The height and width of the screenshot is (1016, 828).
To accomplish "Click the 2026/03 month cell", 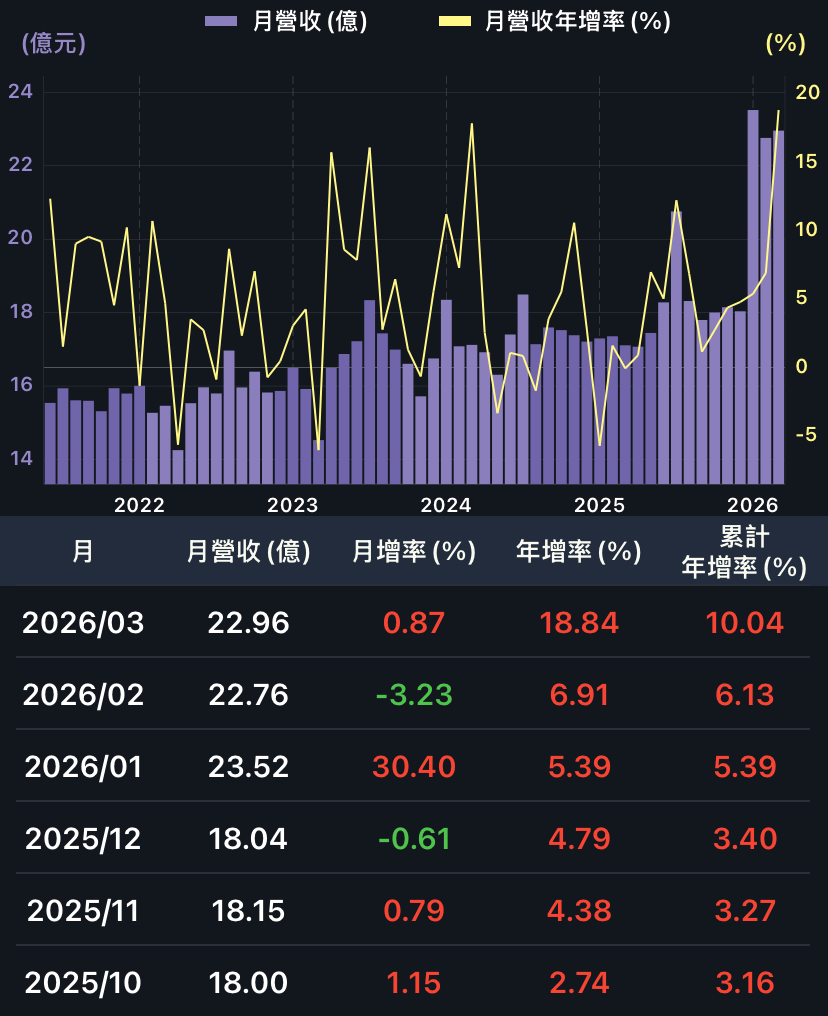I will tap(83, 623).
